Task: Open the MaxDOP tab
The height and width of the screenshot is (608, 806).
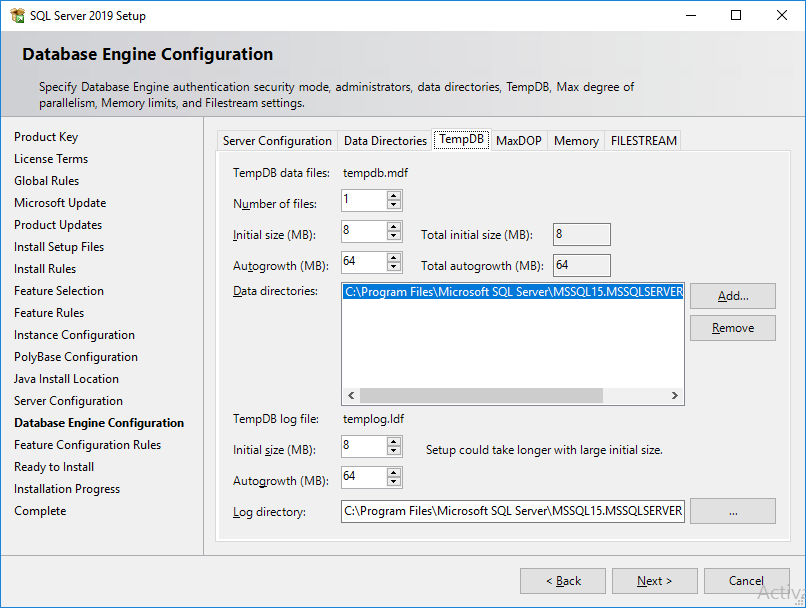Action: [519, 141]
